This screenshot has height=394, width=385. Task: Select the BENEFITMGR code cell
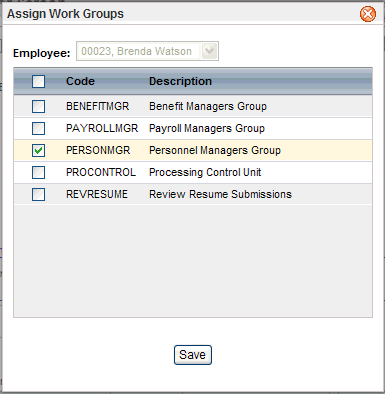[97, 106]
